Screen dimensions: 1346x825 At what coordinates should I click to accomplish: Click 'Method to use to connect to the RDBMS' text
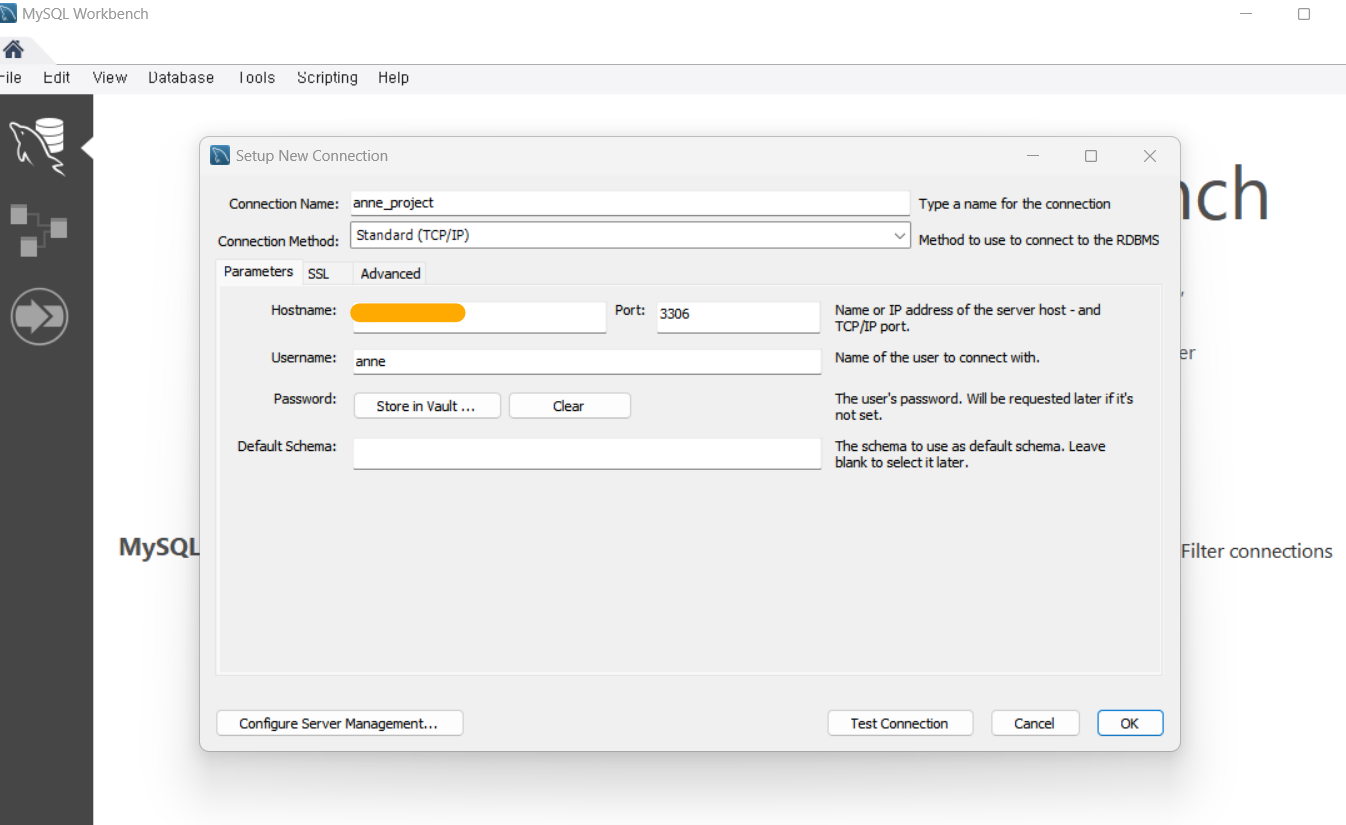point(1039,240)
